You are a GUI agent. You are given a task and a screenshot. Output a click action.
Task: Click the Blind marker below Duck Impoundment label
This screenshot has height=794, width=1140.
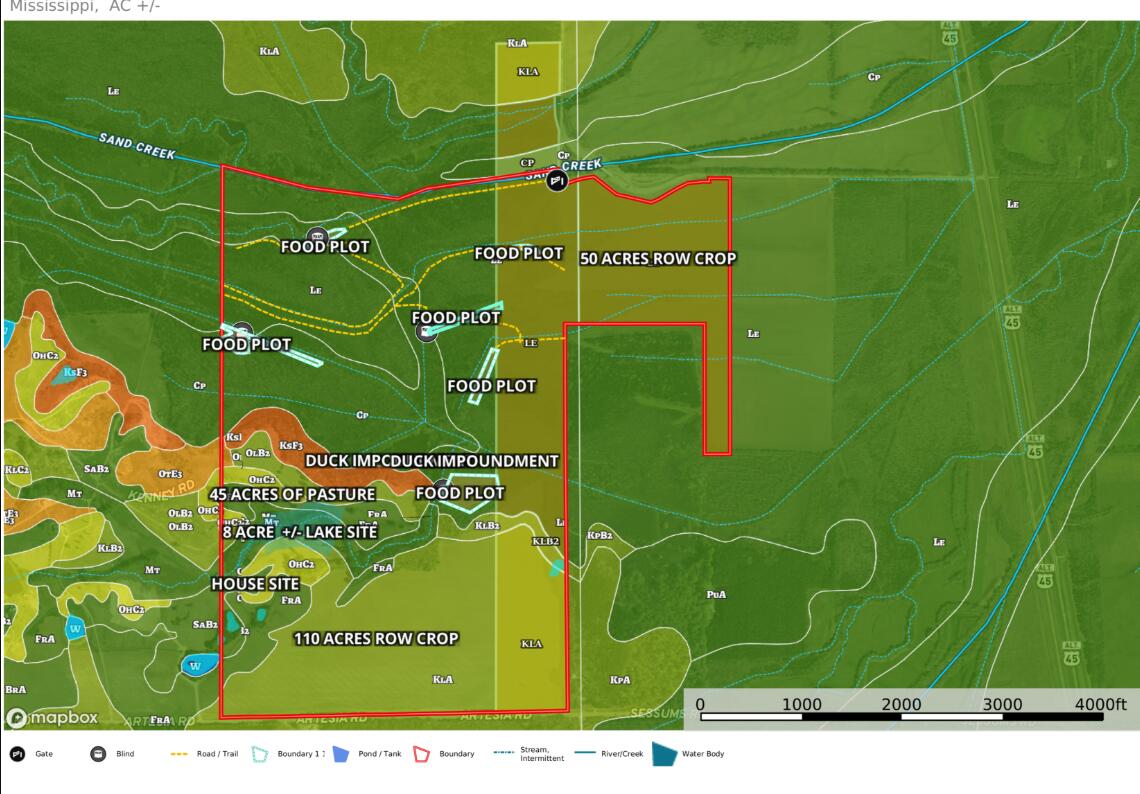(x=441, y=489)
